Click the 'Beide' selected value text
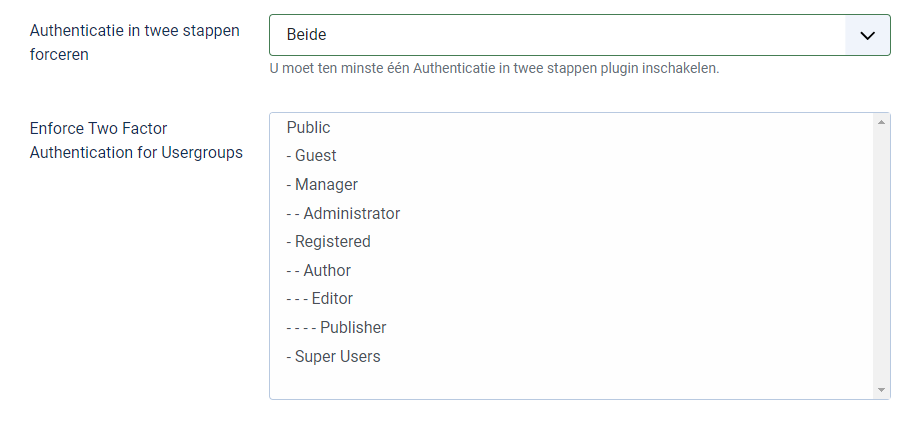Screen dimensions: 919x426 [x=307, y=35]
